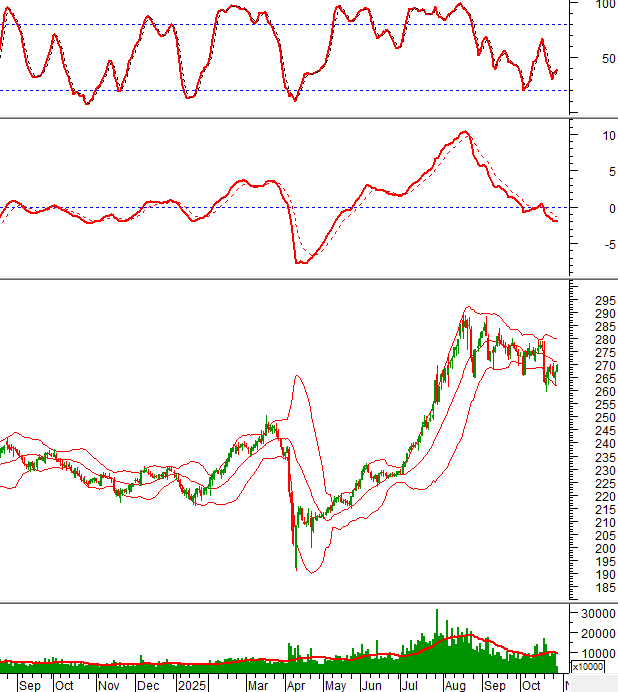Click the 100 level on the oscillator scale
The height and width of the screenshot is (692, 618).
(x=606, y=5)
